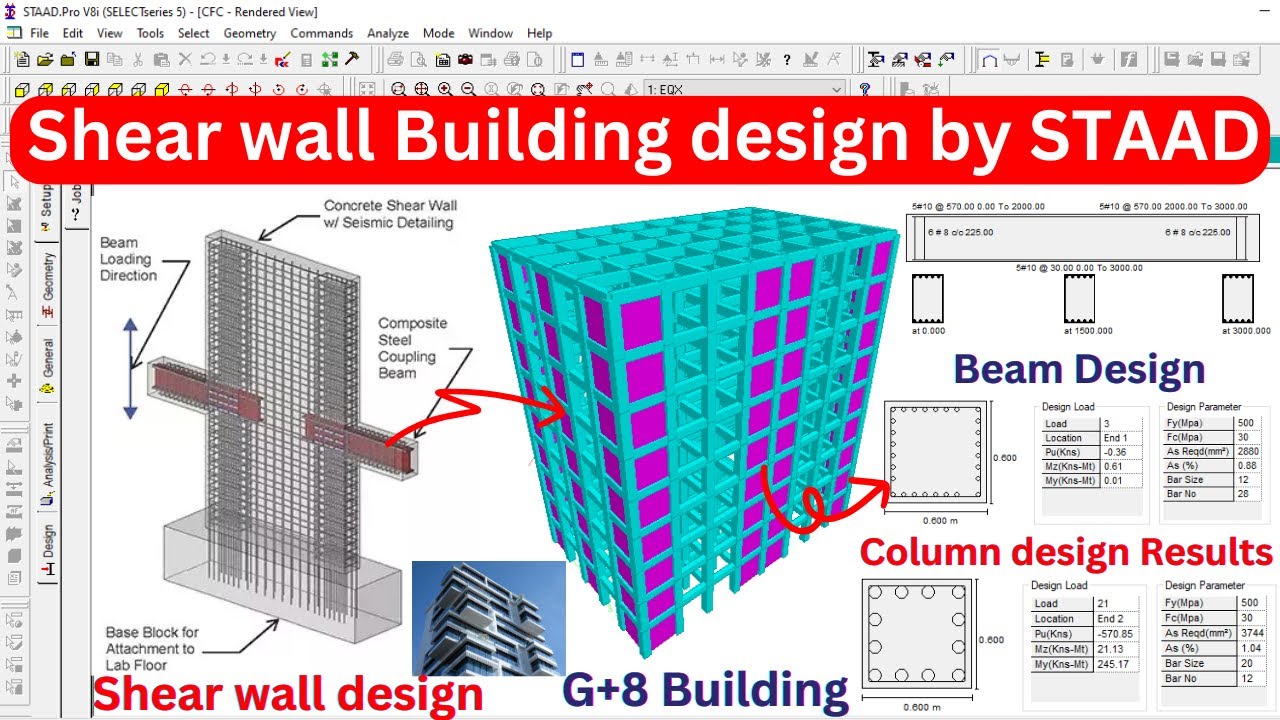This screenshot has height=720, width=1280.
Task: Click the My value "245.17"
Action: tap(1114, 663)
